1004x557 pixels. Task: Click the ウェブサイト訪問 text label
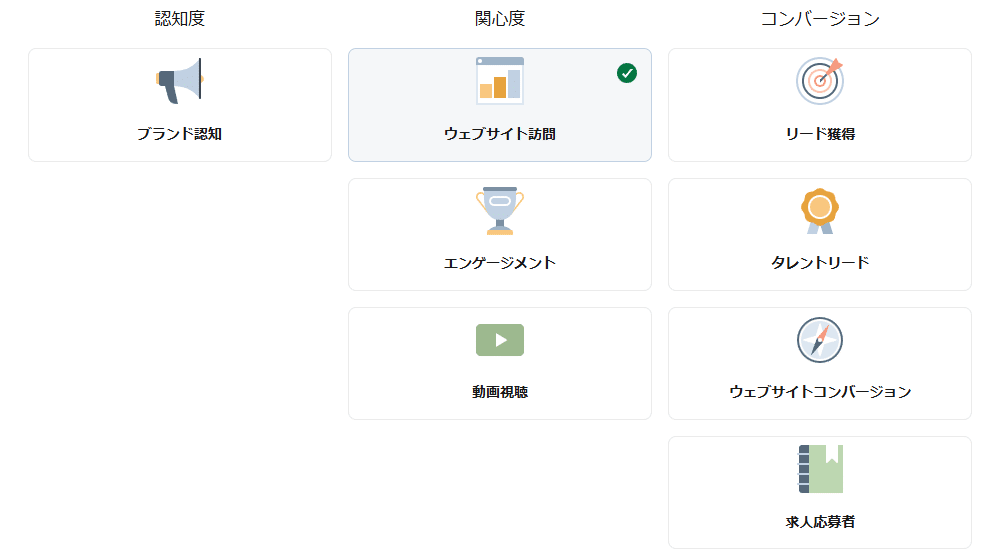tap(500, 134)
